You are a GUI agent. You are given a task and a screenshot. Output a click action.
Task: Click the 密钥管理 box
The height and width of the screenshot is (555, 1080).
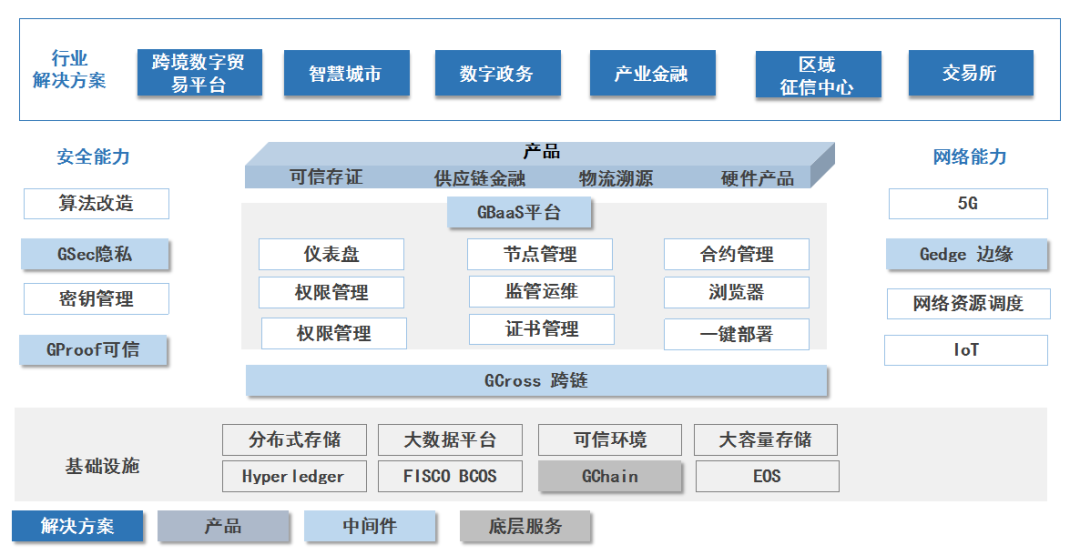tap(96, 298)
